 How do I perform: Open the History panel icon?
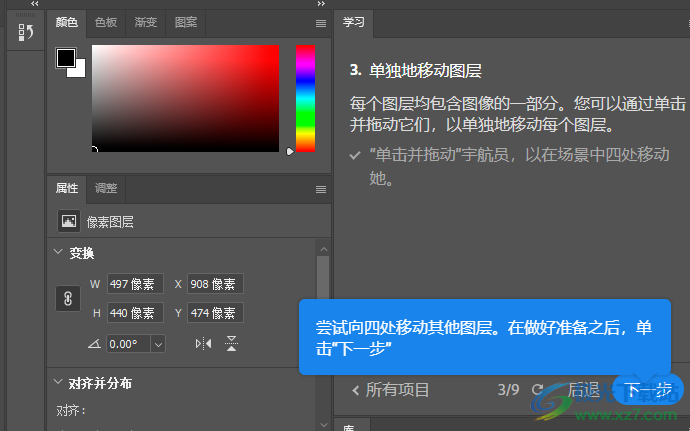[26, 32]
